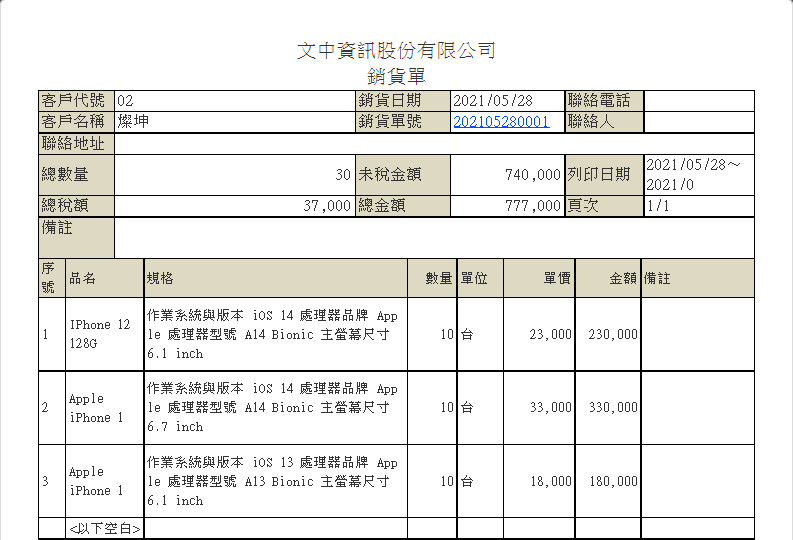Image resolution: width=793 pixels, height=540 pixels.
Task: Click the 聯絡地址 empty value field
Action: point(434,144)
